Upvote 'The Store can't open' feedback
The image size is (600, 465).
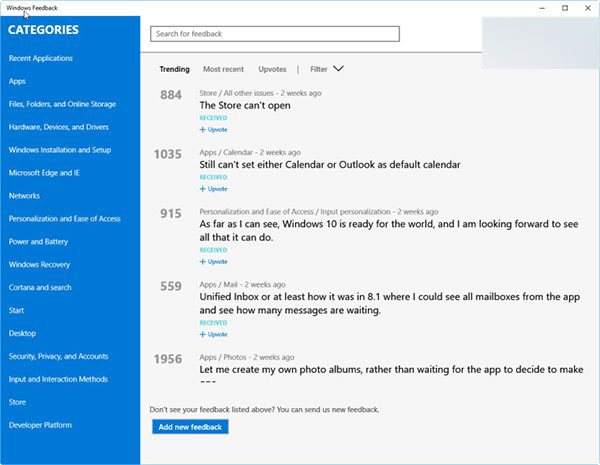coord(214,130)
